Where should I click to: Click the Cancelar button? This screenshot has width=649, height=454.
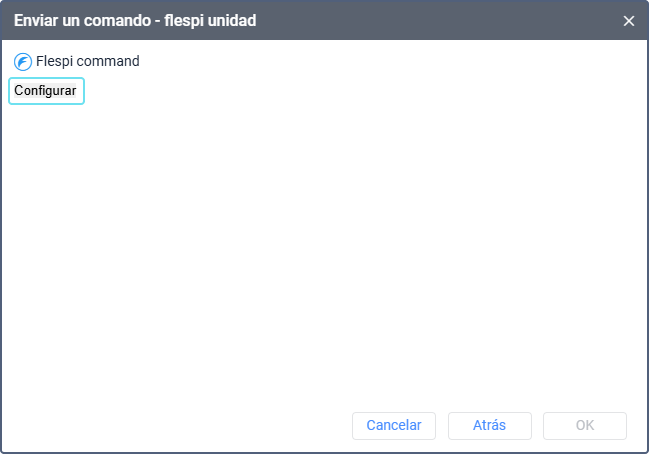[x=394, y=425]
